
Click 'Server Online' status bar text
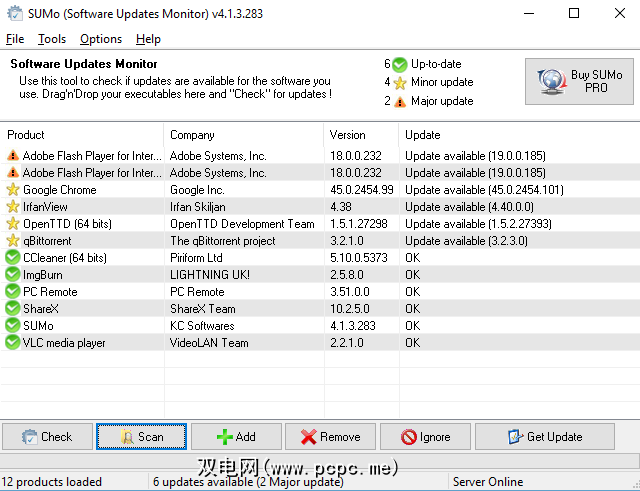pyautogui.click(x=488, y=482)
